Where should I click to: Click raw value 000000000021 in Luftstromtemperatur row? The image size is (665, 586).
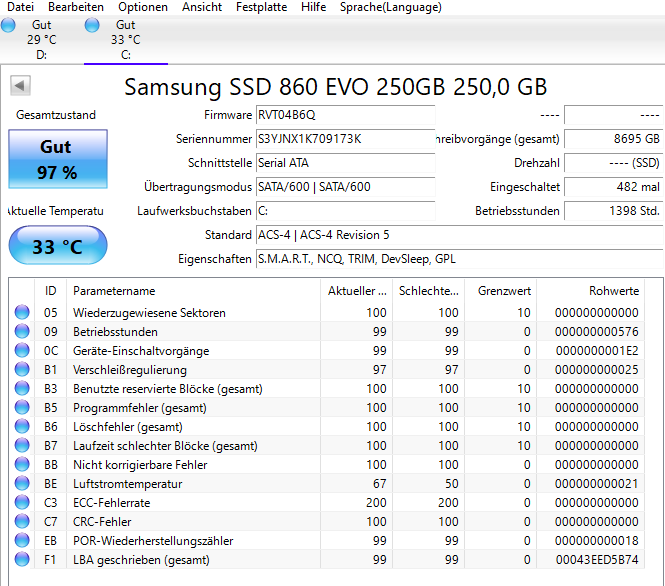597,484
